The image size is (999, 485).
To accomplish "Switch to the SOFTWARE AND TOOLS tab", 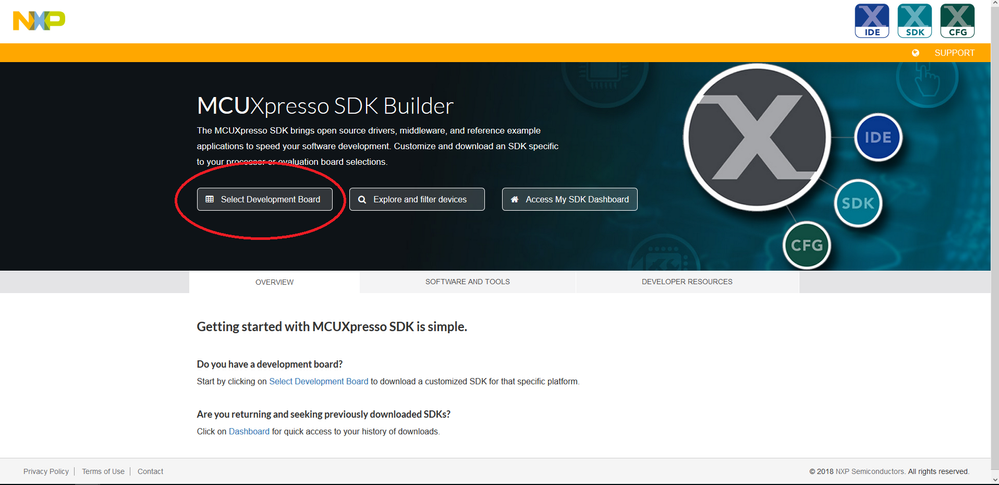I will point(468,282).
